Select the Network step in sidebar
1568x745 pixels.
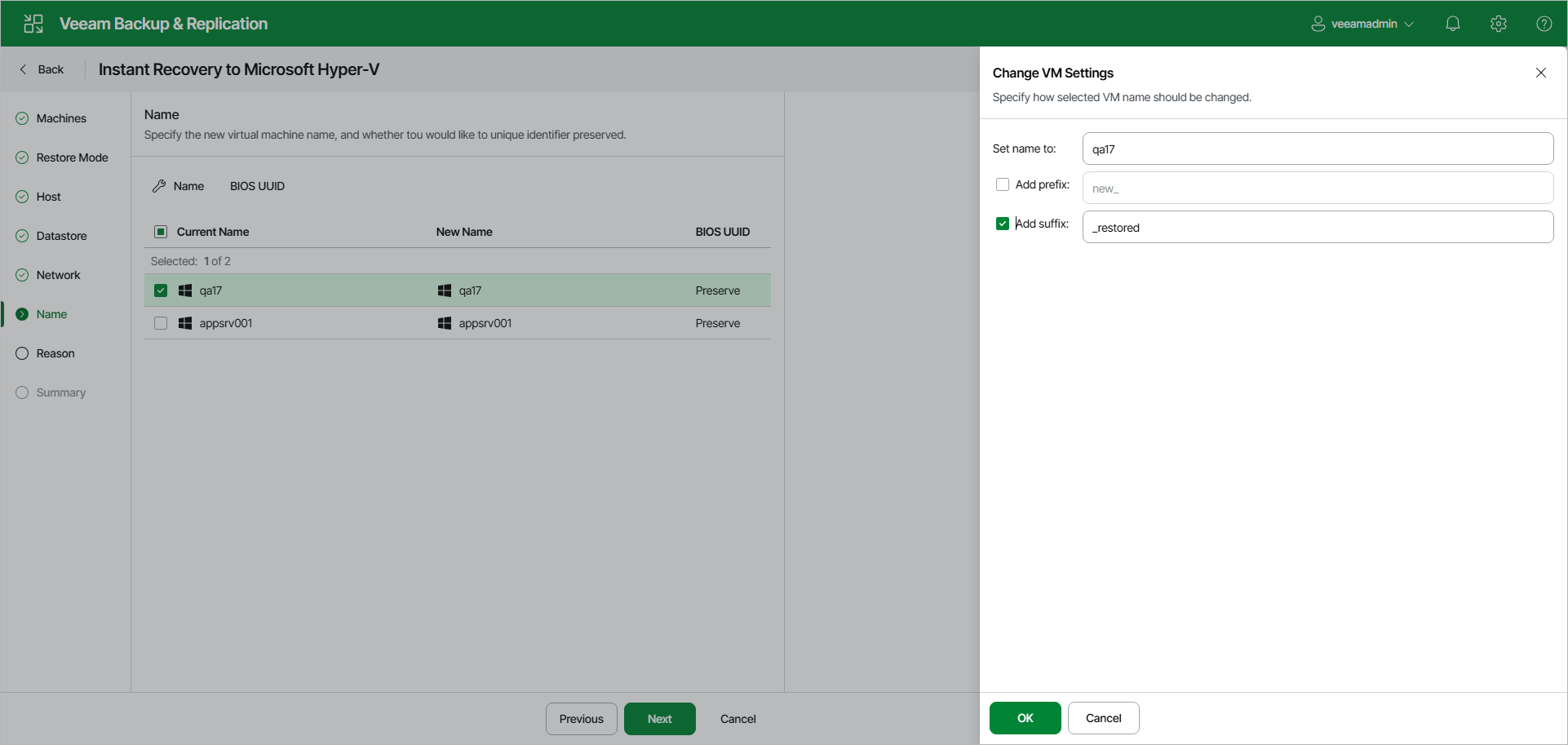(57, 274)
